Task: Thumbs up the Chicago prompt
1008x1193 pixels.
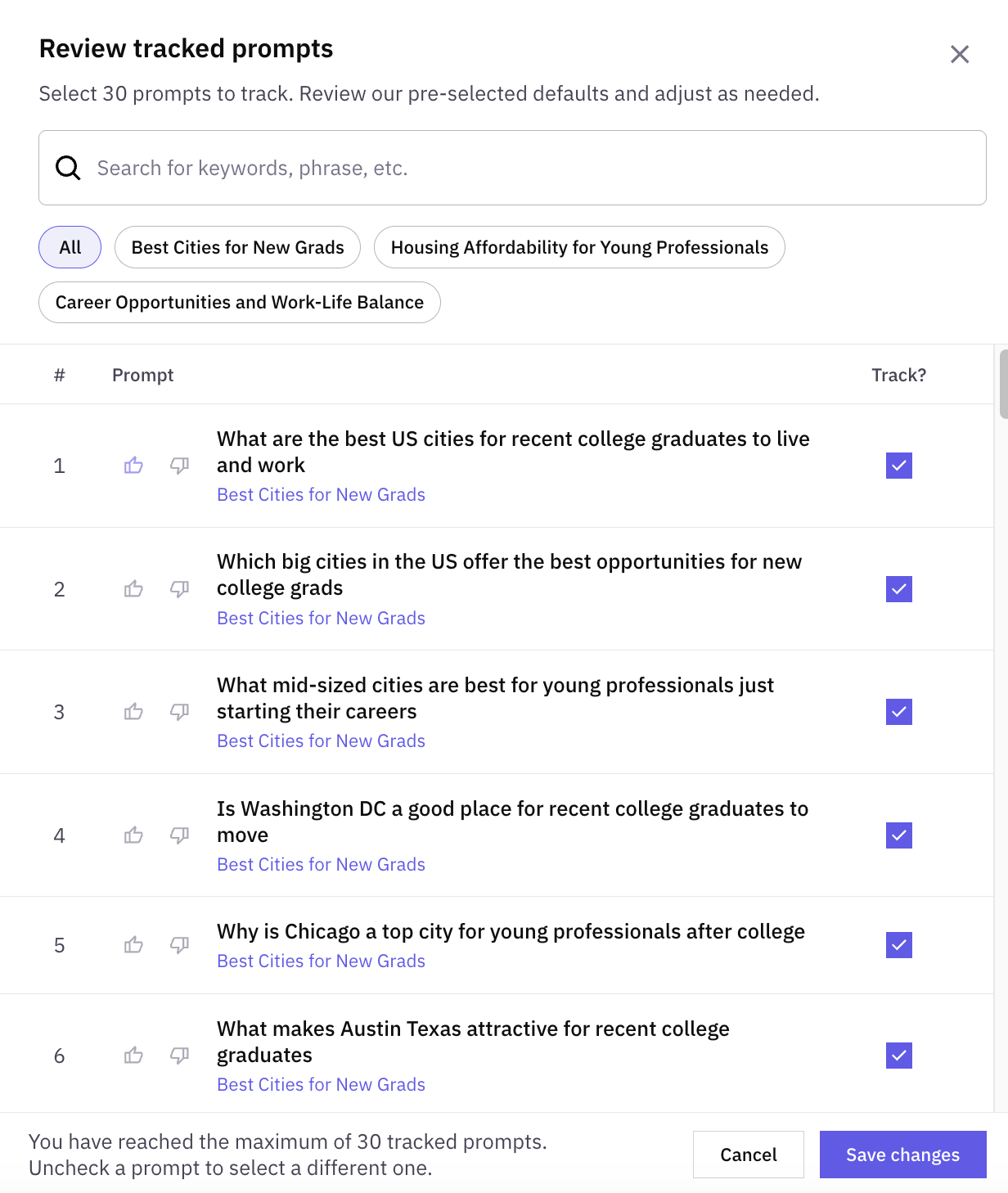Action: 133,945
